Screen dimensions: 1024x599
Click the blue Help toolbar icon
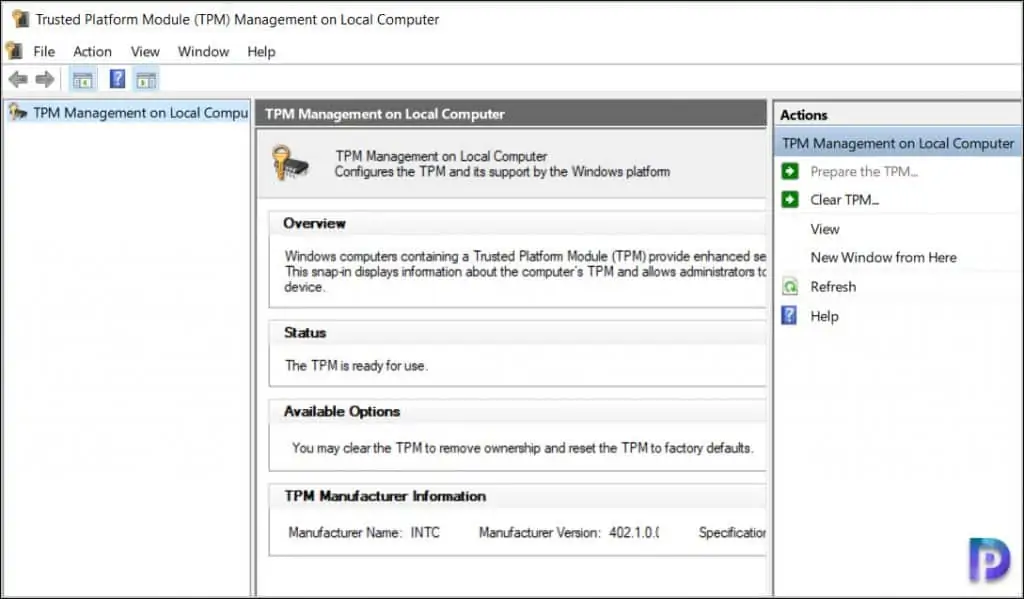(117, 80)
